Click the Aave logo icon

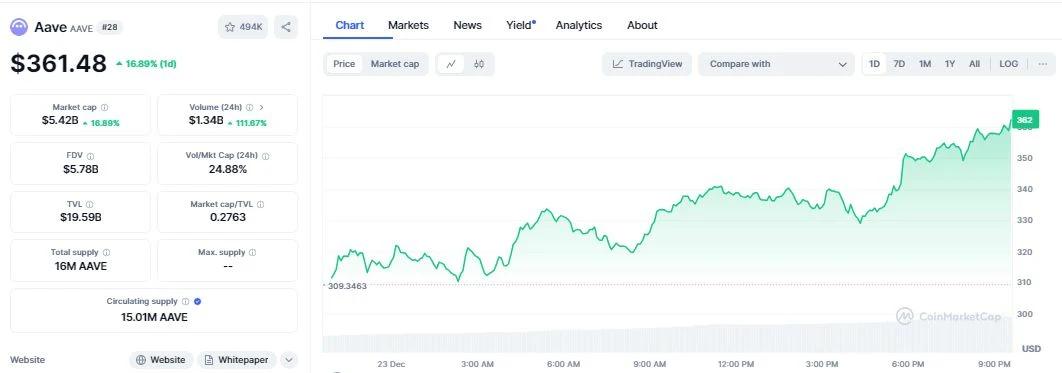point(19,27)
